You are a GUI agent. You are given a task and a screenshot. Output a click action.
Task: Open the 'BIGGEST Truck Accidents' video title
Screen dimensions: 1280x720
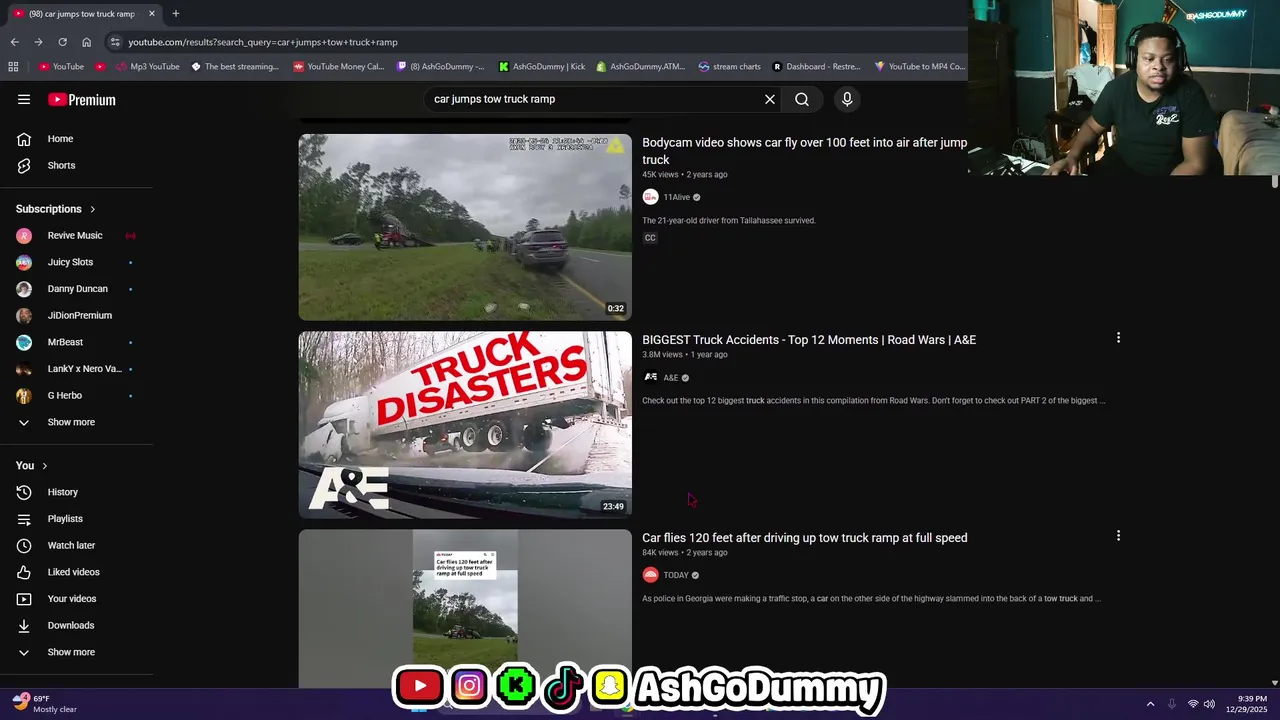[x=809, y=340]
